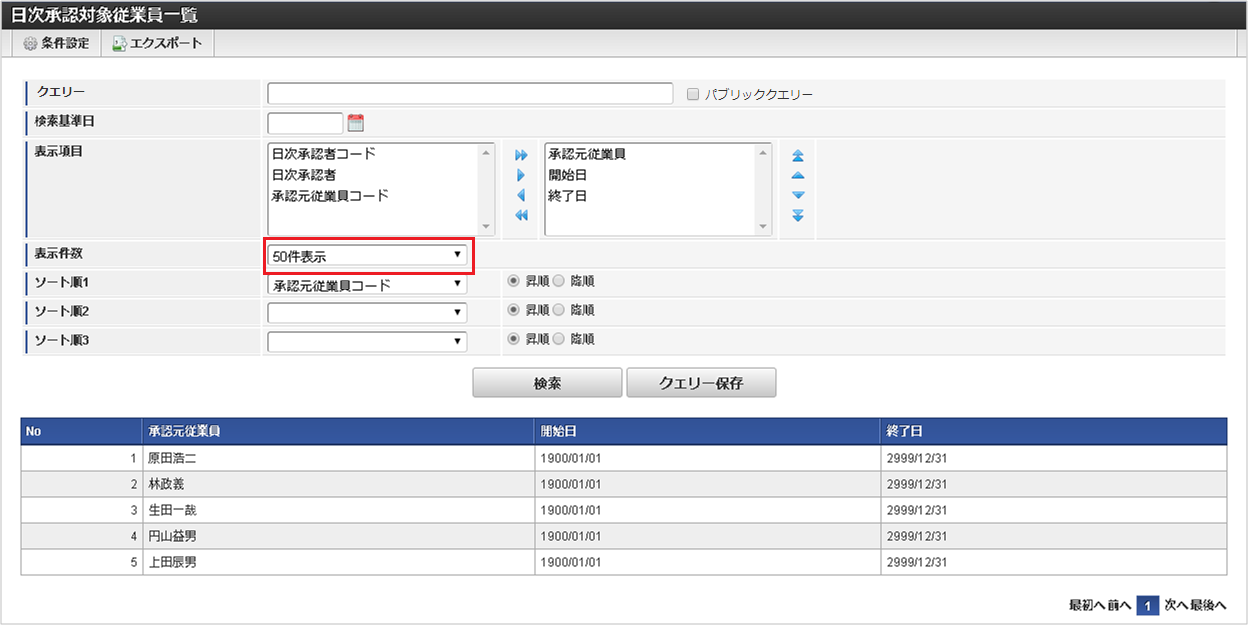Screen dimensions: 1248x625
Task: Go to 次へ page link
Action: click(x=1176, y=605)
